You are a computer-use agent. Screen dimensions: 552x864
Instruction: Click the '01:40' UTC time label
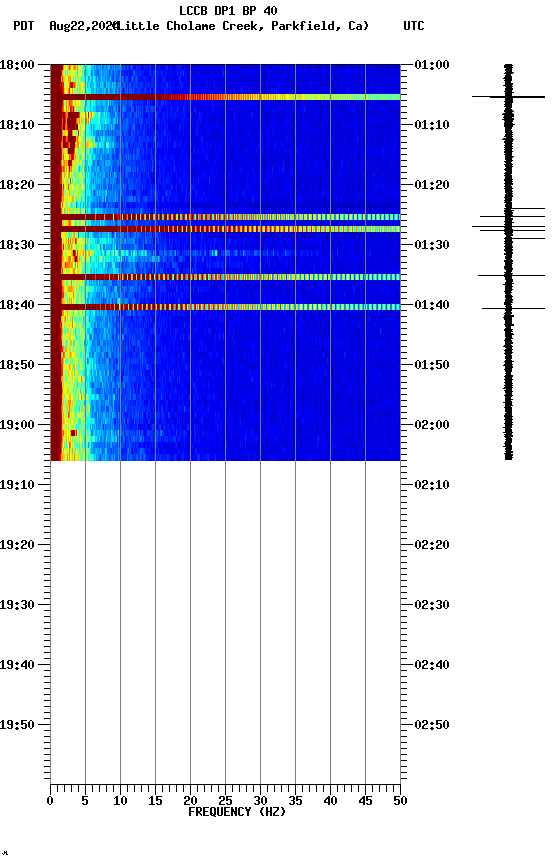(x=432, y=305)
